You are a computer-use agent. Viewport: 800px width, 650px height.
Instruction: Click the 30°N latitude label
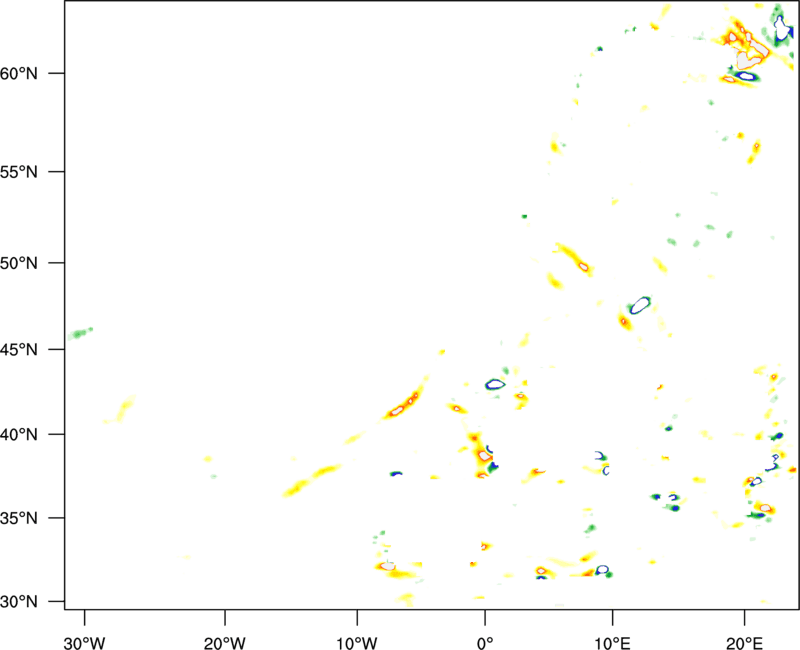(18, 602)
